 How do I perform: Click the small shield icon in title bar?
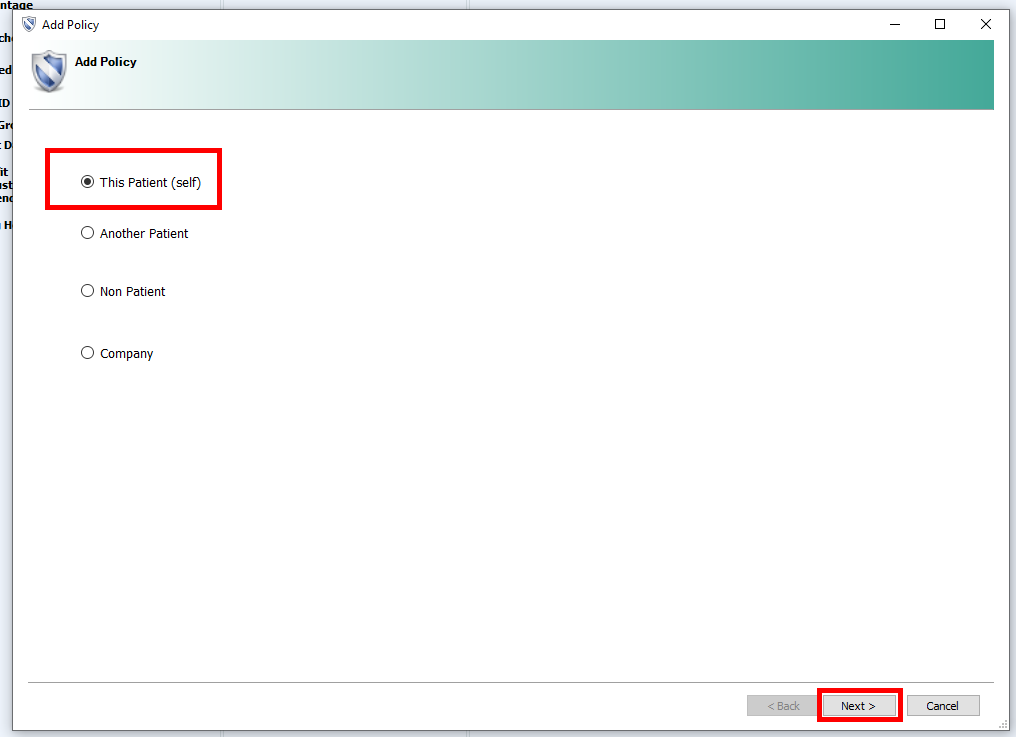tap(28, 25)
